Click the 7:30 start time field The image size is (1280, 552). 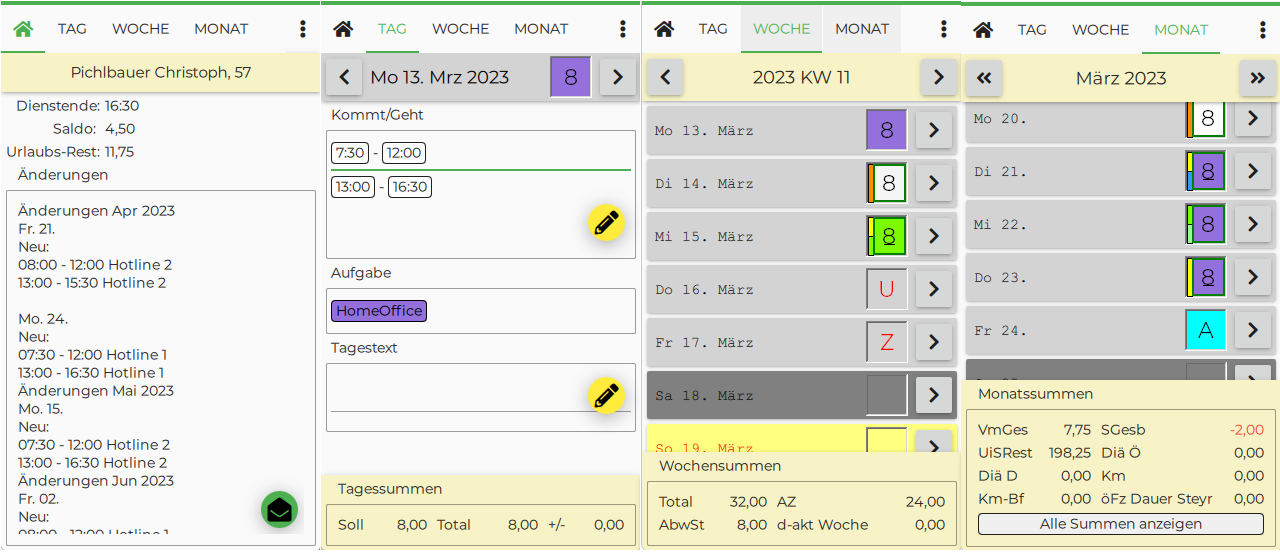(350, 153)
